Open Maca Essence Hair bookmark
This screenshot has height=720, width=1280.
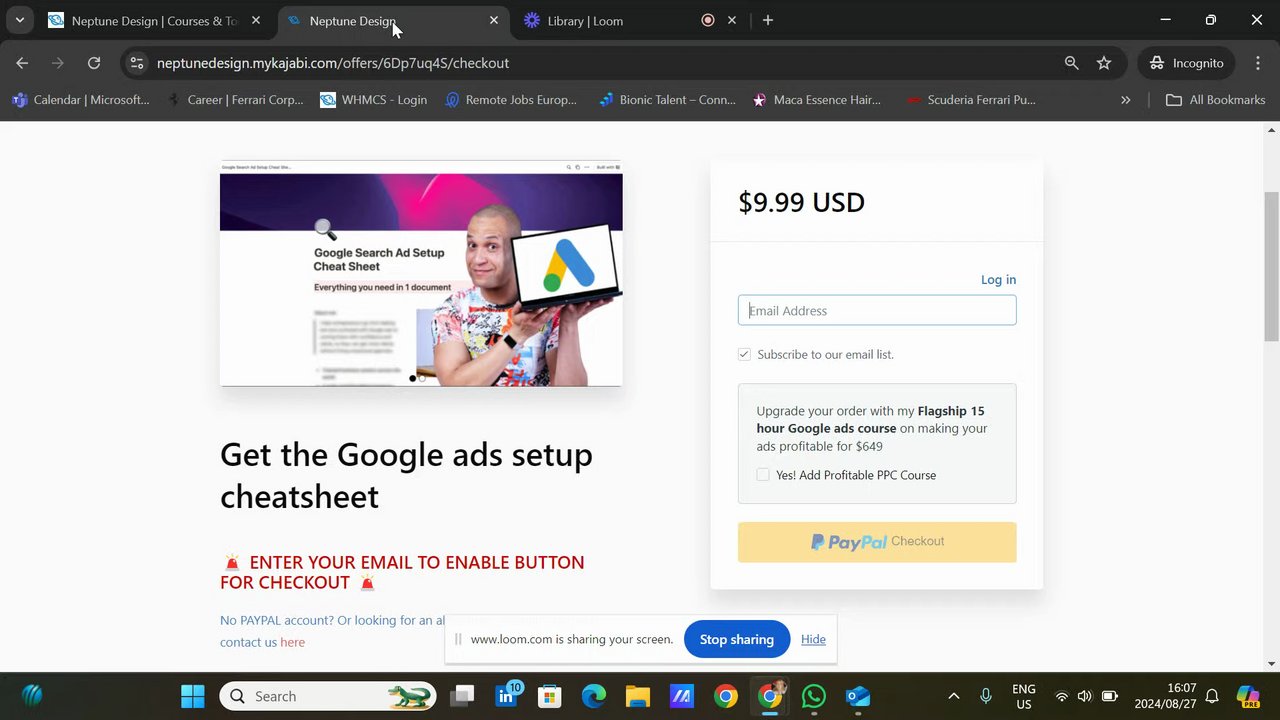pyautogui.click(x=817, y=100)
